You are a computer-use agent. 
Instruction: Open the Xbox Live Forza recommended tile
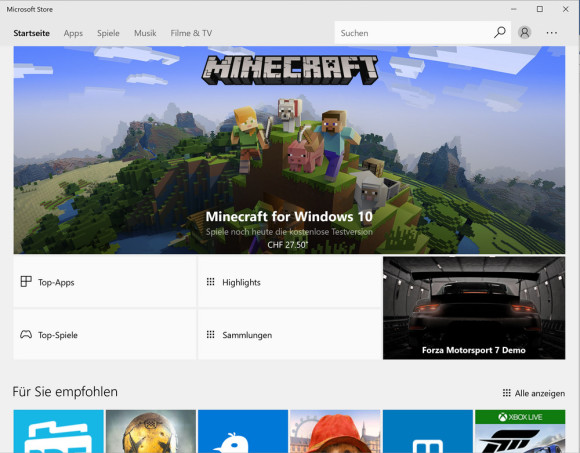point(520,431)
